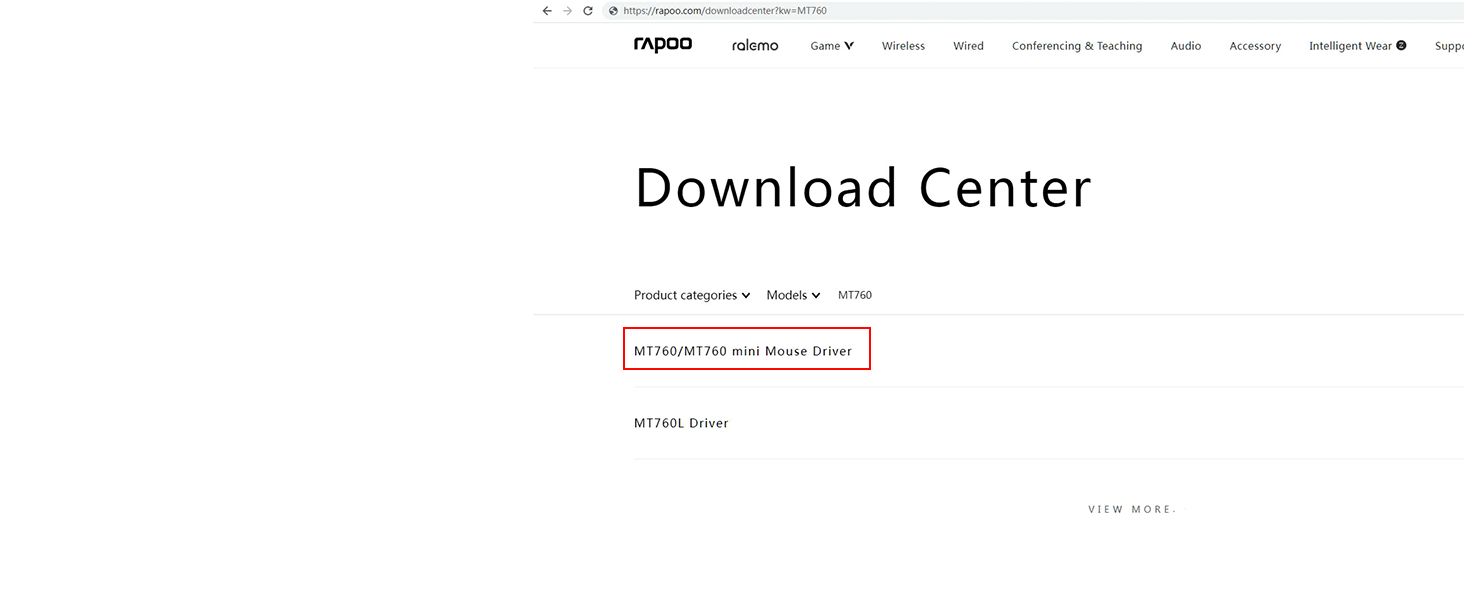Open the Audio menu item
This screenshot has width=1464, height=600.
(x=1186, y=46)
